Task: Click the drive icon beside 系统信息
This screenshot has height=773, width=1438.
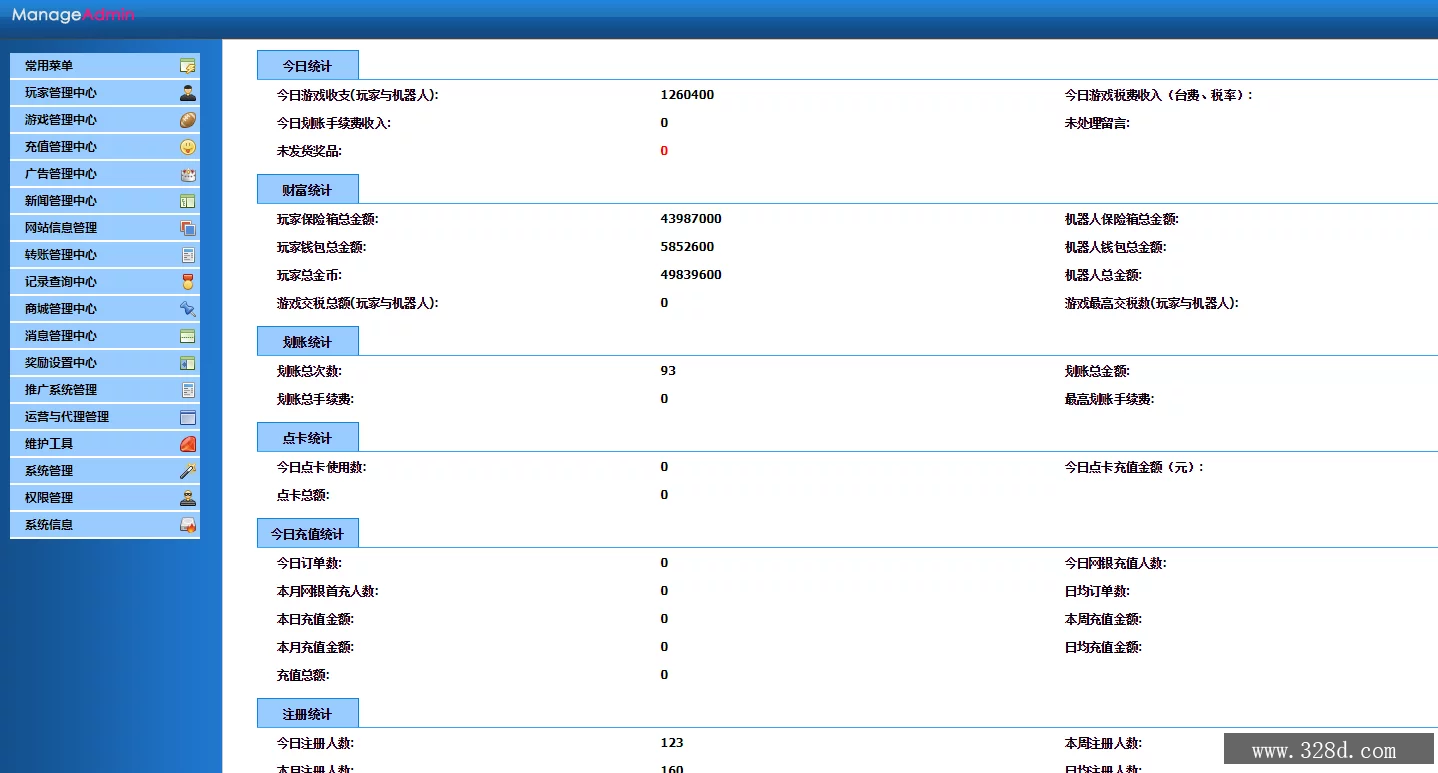Action: tap(187, 525)
